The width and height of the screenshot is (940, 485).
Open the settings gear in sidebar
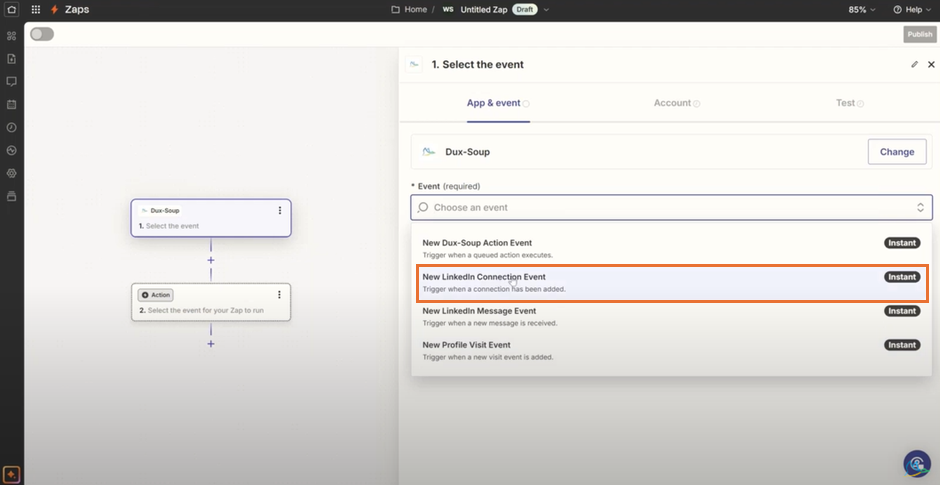click(11, 173)
